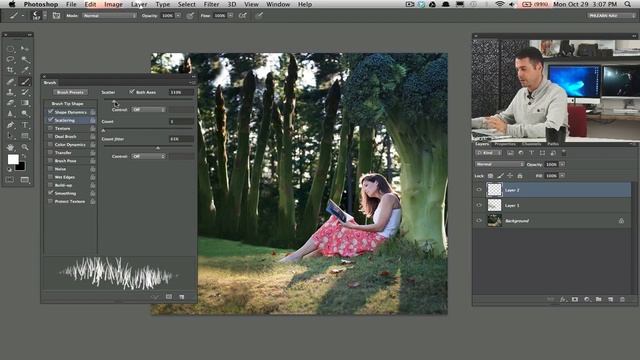The image size is (640, 360).
Task: Reset default foreground and background colors
Action: pyautogui.click(x=9, y=169)
